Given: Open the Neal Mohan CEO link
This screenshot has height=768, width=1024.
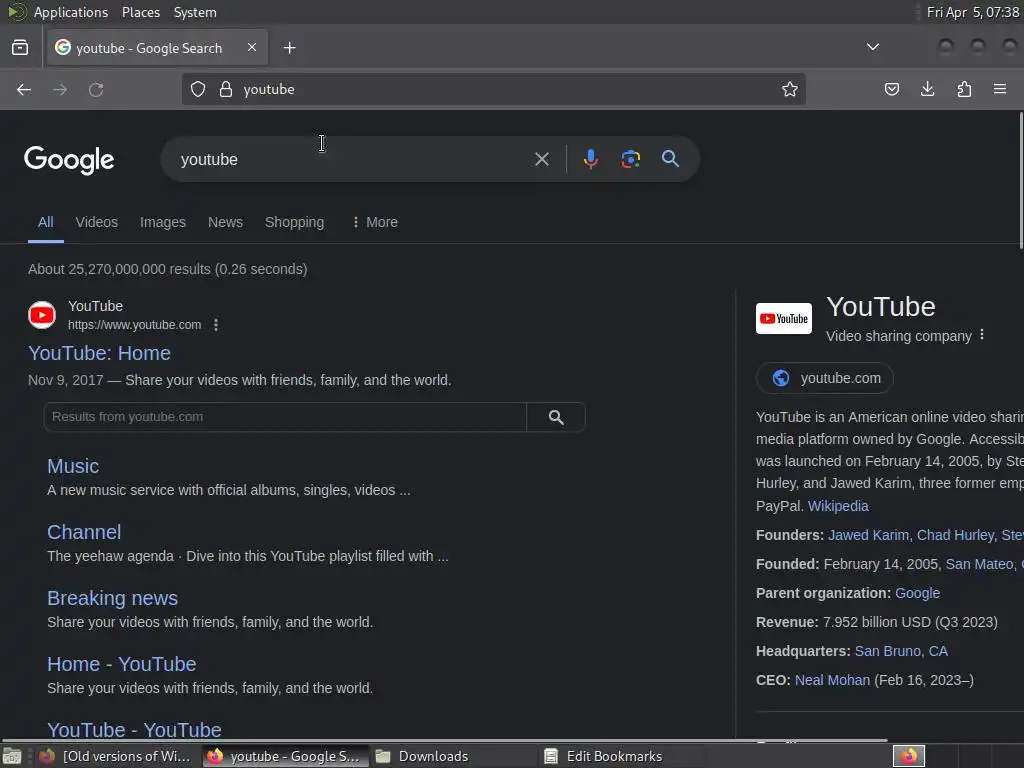Looking at the screenshot, I should click(832, 680).
